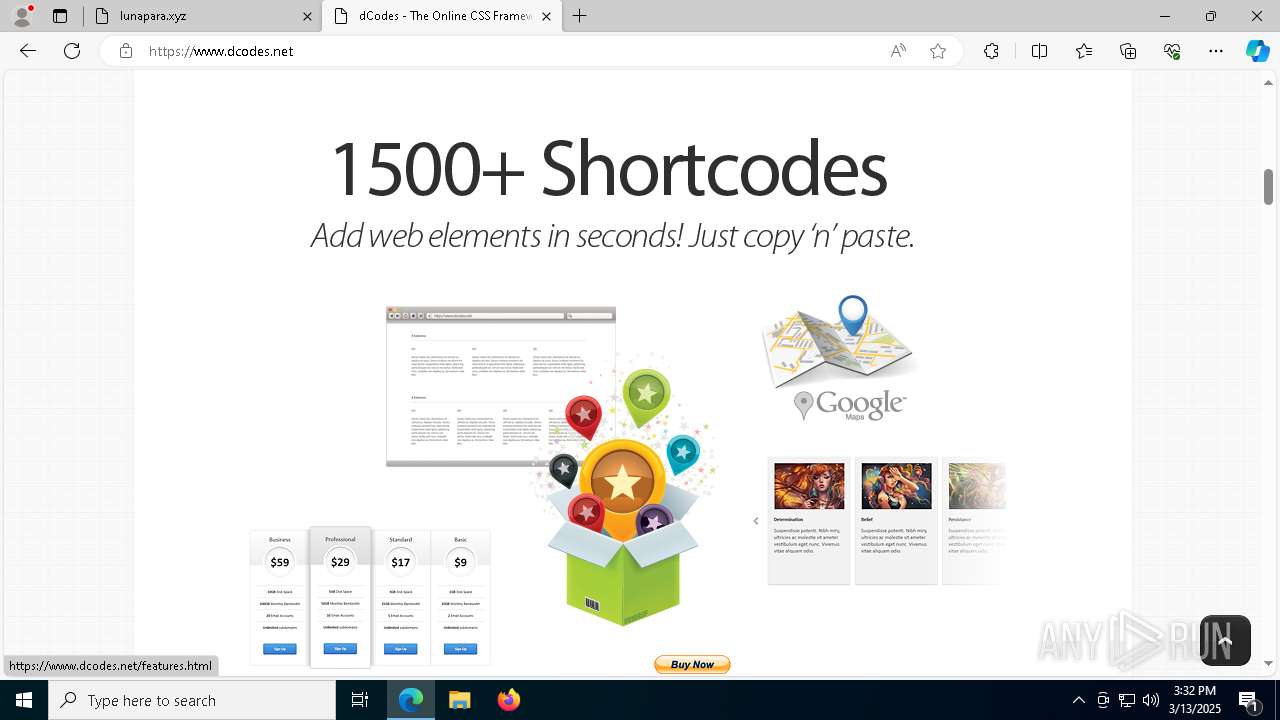1280x720 pixels.
Task: Open Microsoft Edge from the taskbar
Action: click(x=411, y=700)
